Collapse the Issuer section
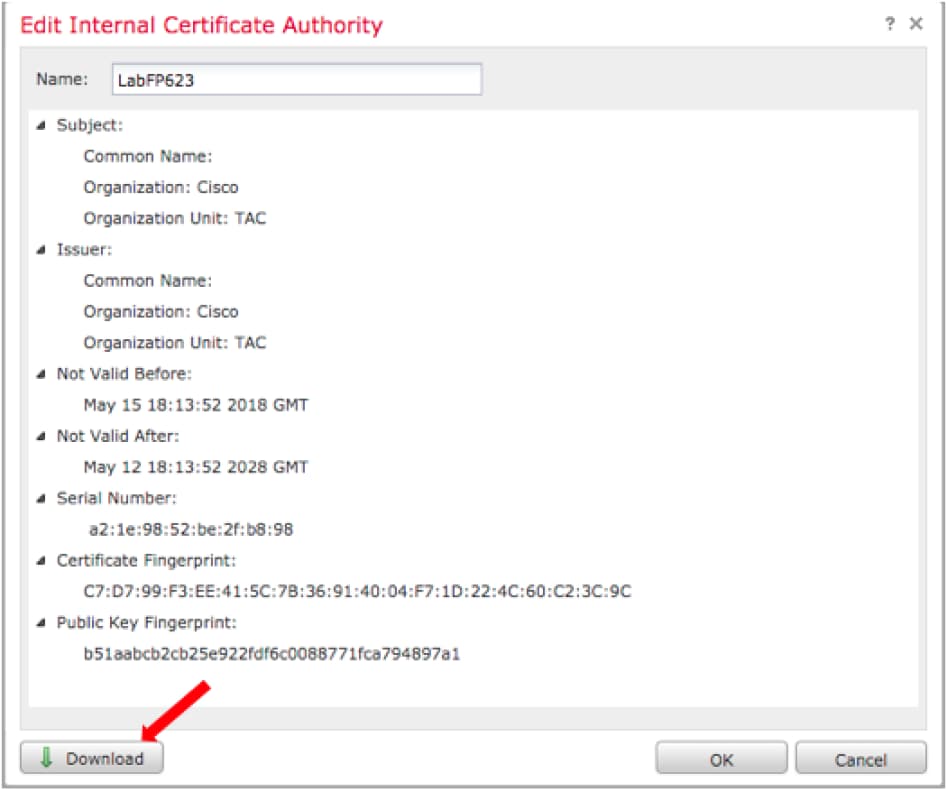The image size is (947, 792). pos(41,250)
